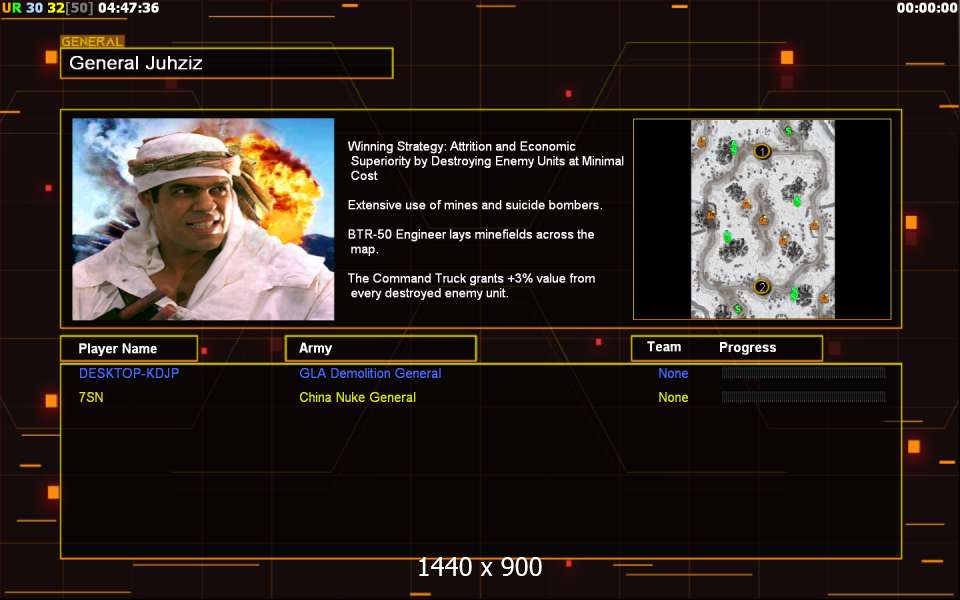Click the Command Truck bonus description line
The height and width of the screenshot is (600, 960).
click(x=471, y=286)
